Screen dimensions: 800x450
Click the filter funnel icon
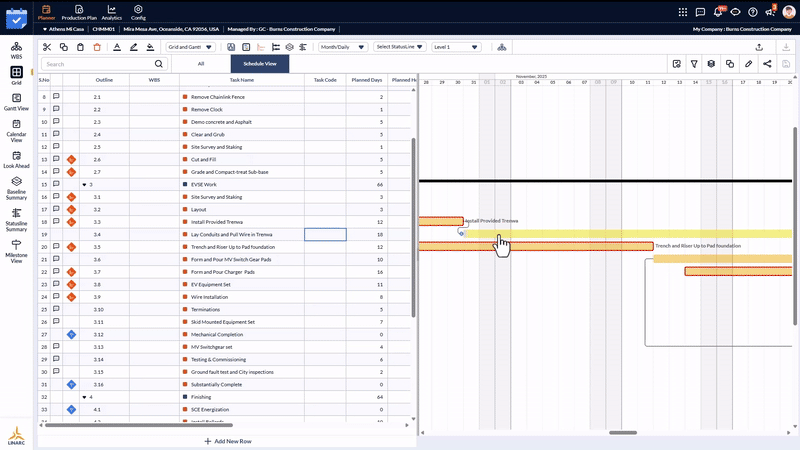coord(694,64)
